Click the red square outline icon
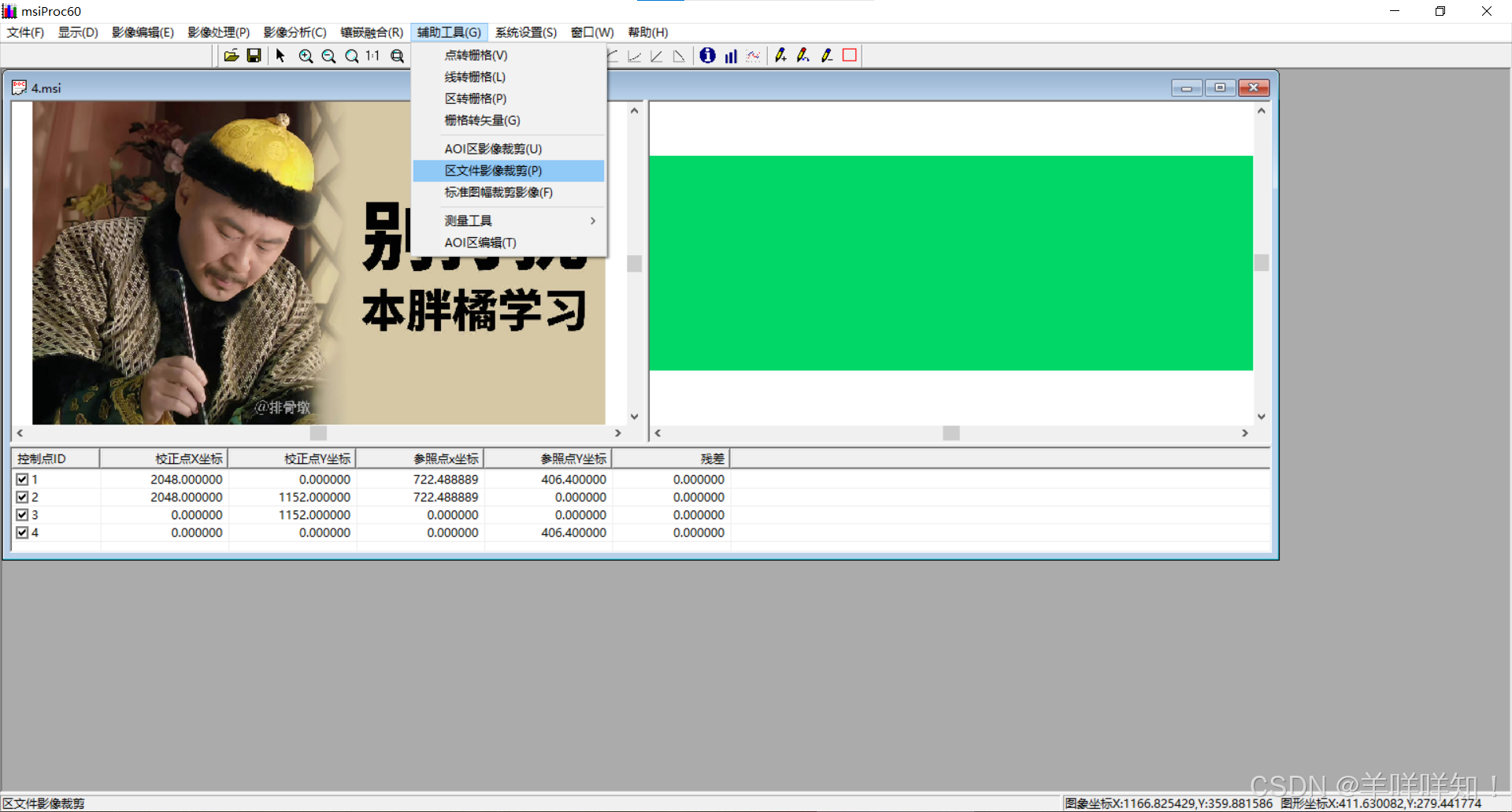 (x=850, y=55)
